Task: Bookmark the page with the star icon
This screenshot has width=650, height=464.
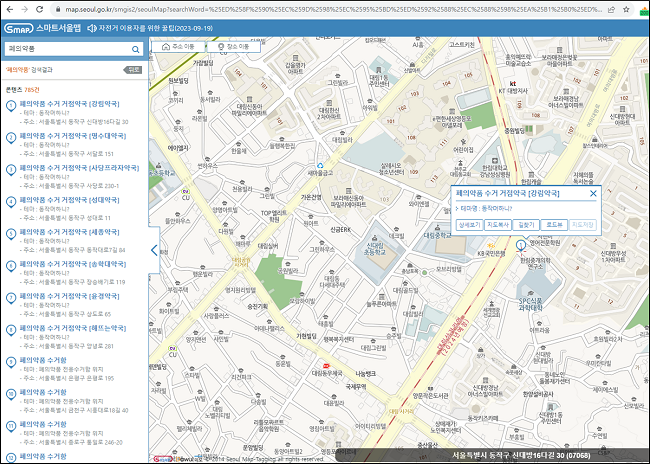Action: 626,9
